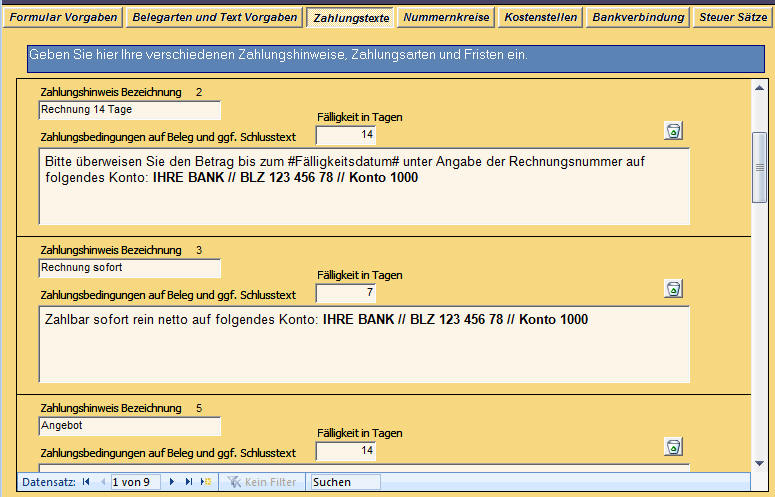
Task: Jump to last record in navigator
Action: (189, 482)
